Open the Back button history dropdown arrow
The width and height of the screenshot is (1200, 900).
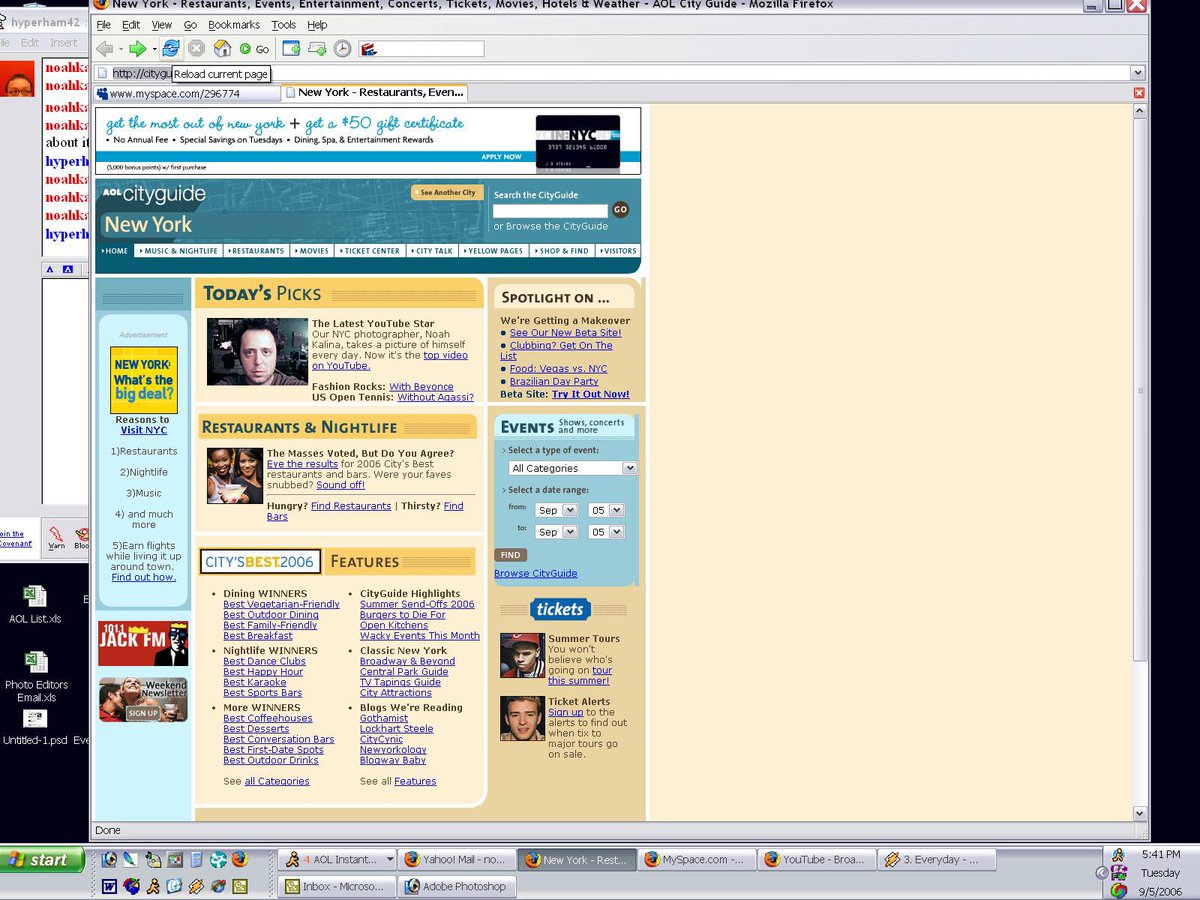click(121, 49)
